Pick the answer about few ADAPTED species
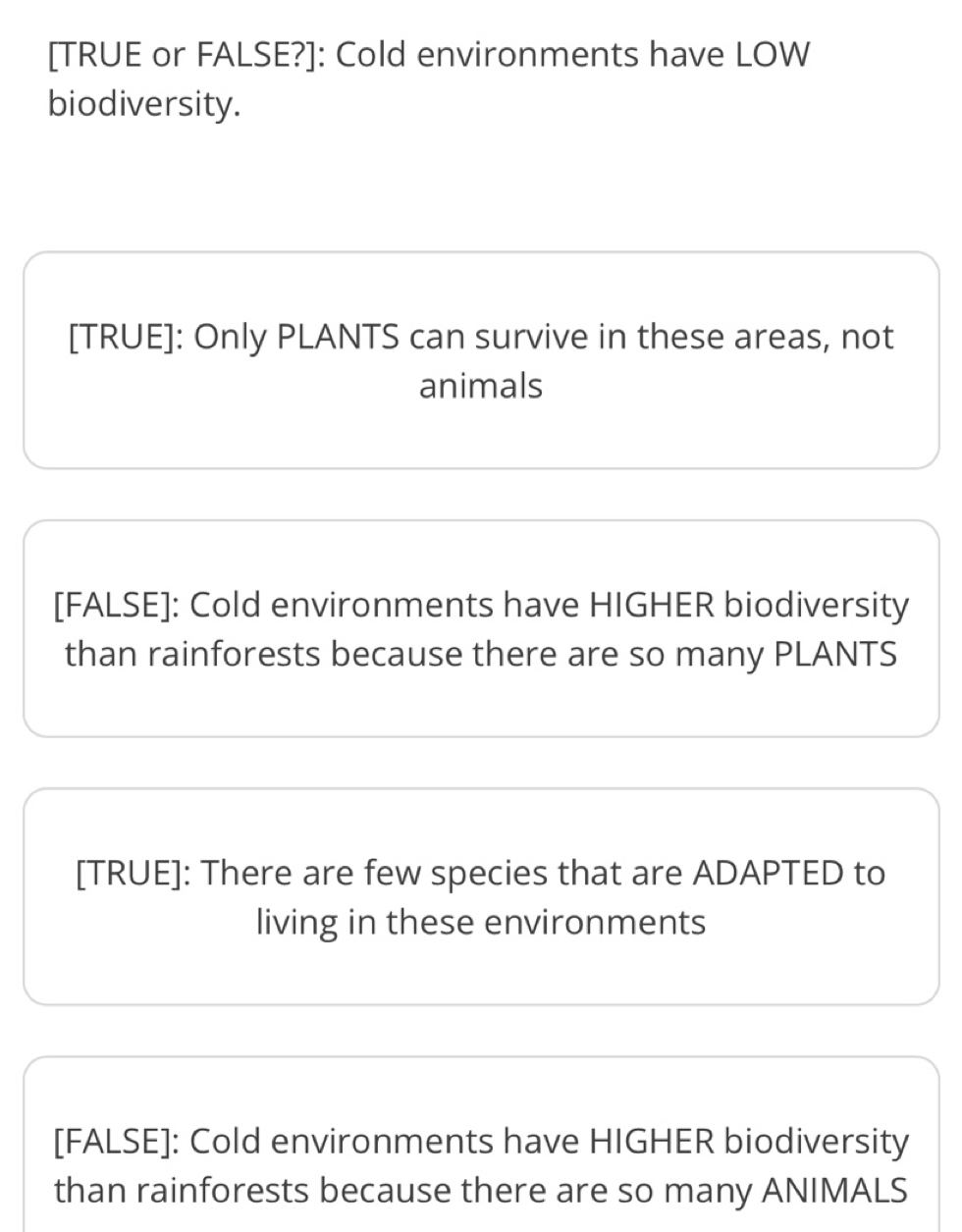The height and width of the screenshot is (1232, 962). point(481,896)
